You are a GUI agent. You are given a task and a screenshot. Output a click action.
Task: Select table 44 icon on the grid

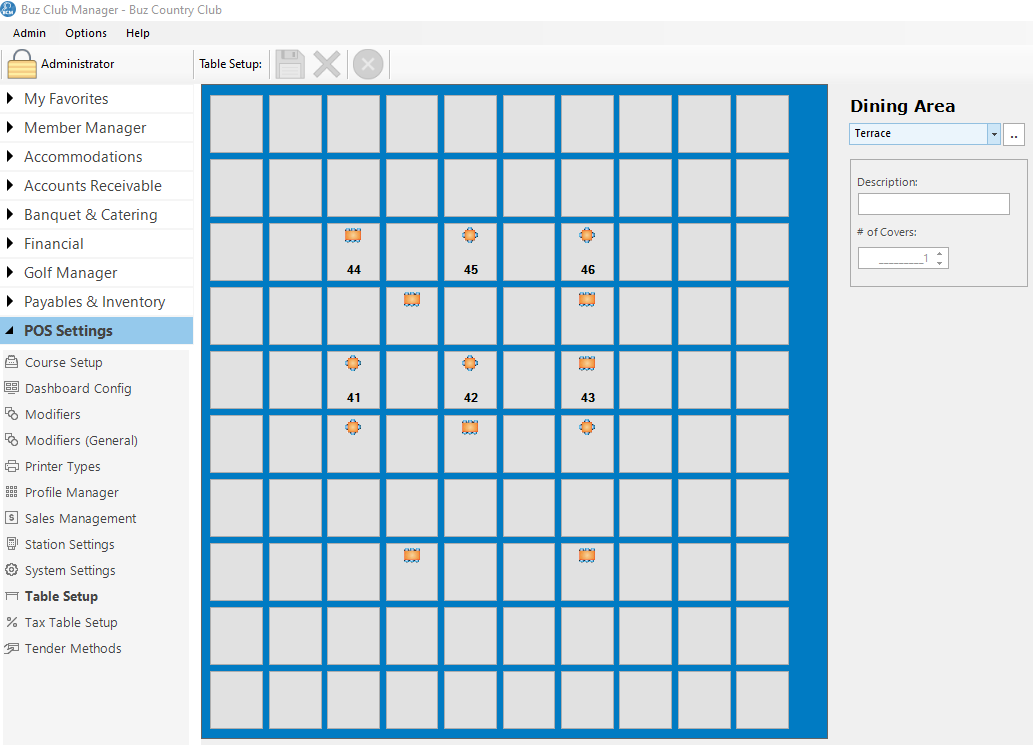(353, 236)
